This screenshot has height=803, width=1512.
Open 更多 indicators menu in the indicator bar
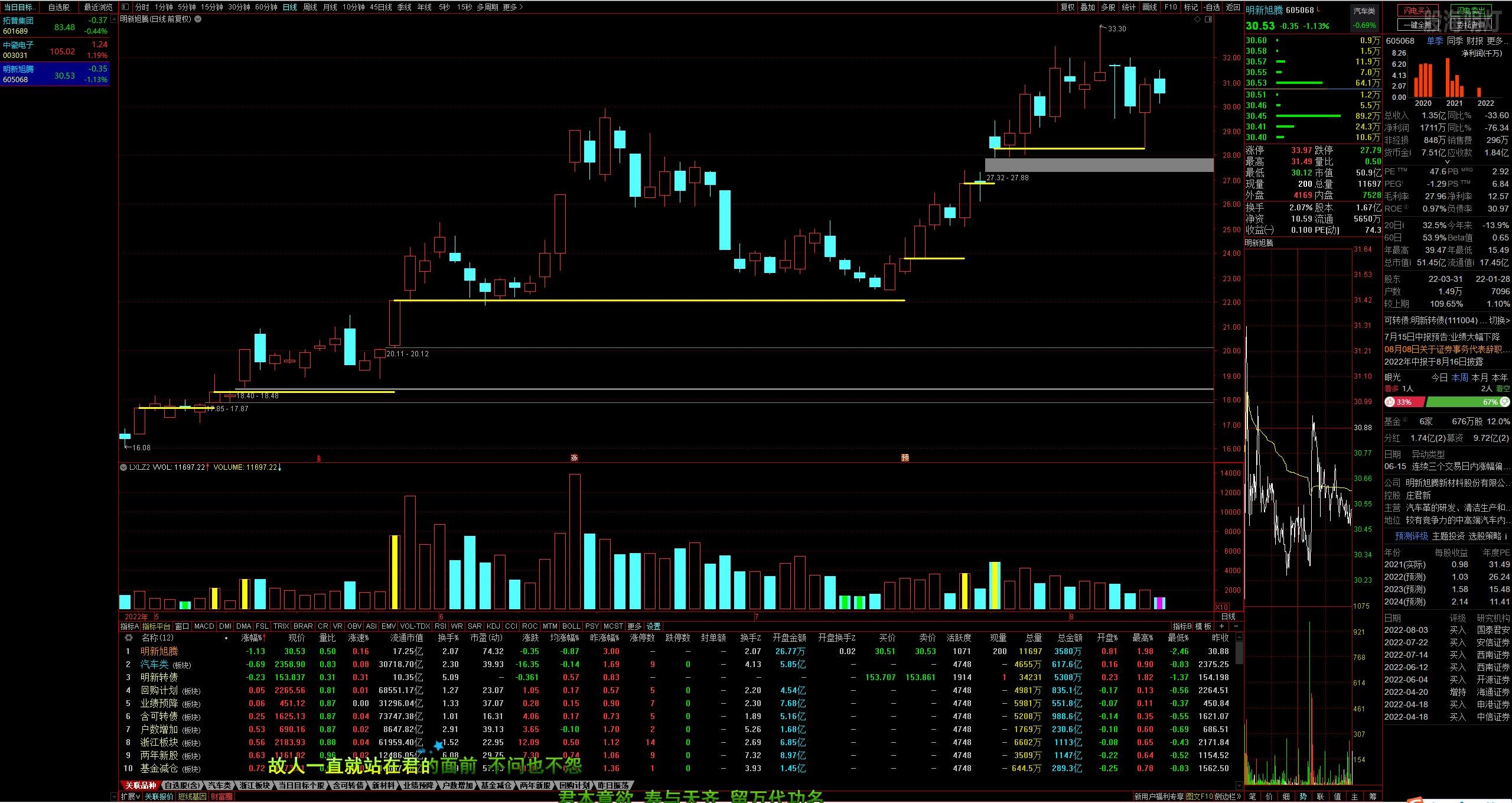click(x=634, y=626)
